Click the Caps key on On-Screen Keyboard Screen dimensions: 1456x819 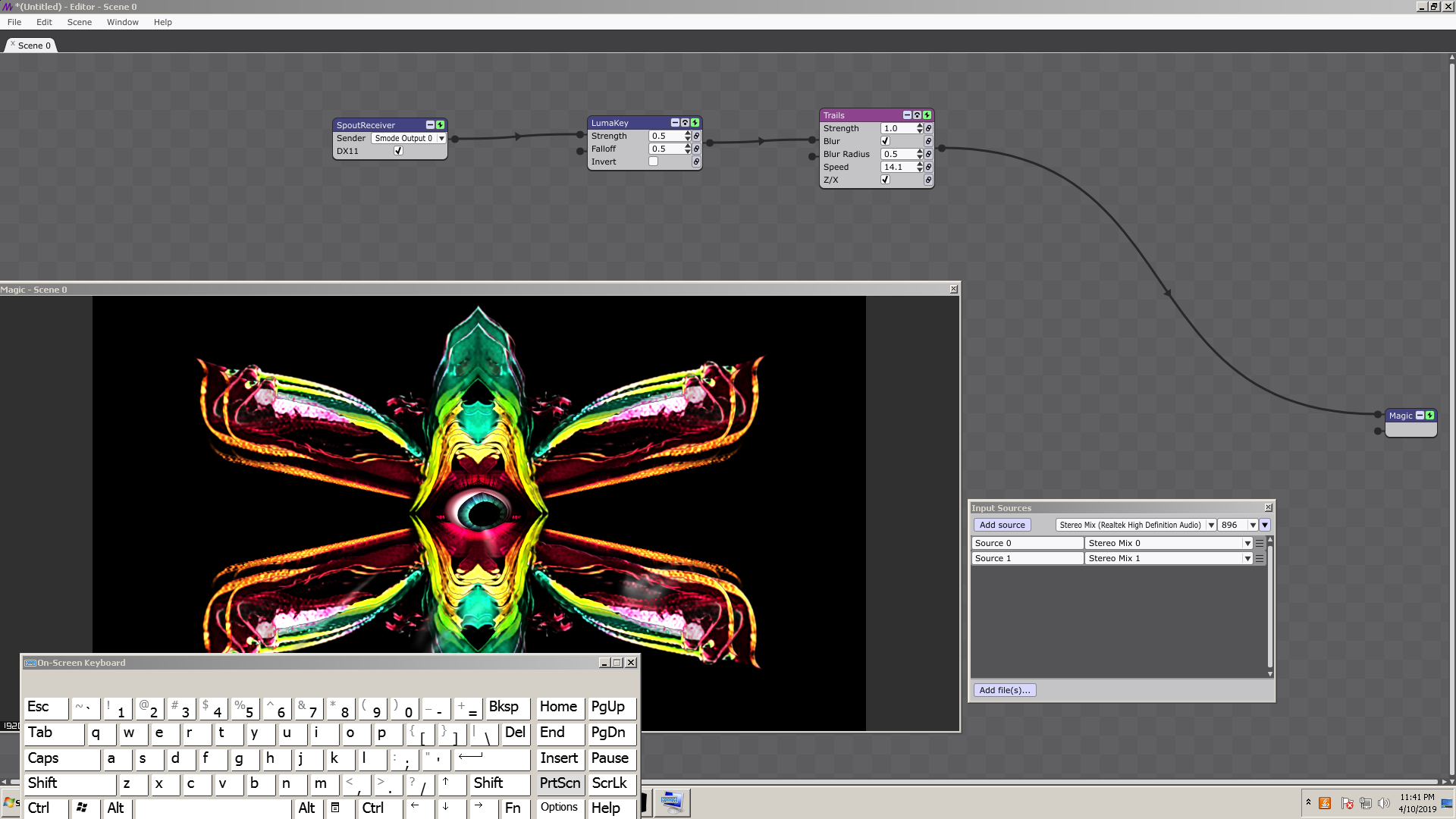point(61,759)
